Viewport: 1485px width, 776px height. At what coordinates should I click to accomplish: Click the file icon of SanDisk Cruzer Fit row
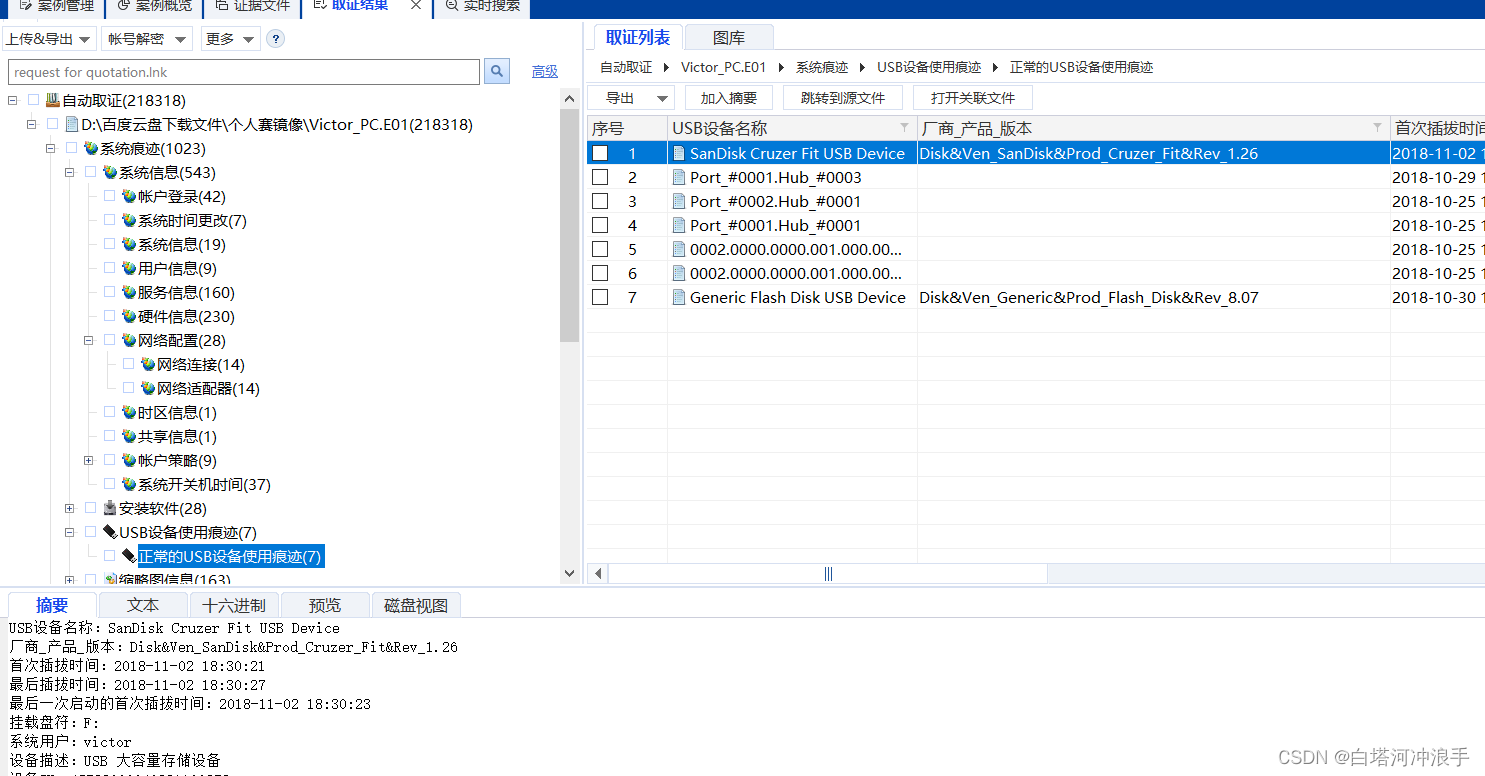point(679,153)
